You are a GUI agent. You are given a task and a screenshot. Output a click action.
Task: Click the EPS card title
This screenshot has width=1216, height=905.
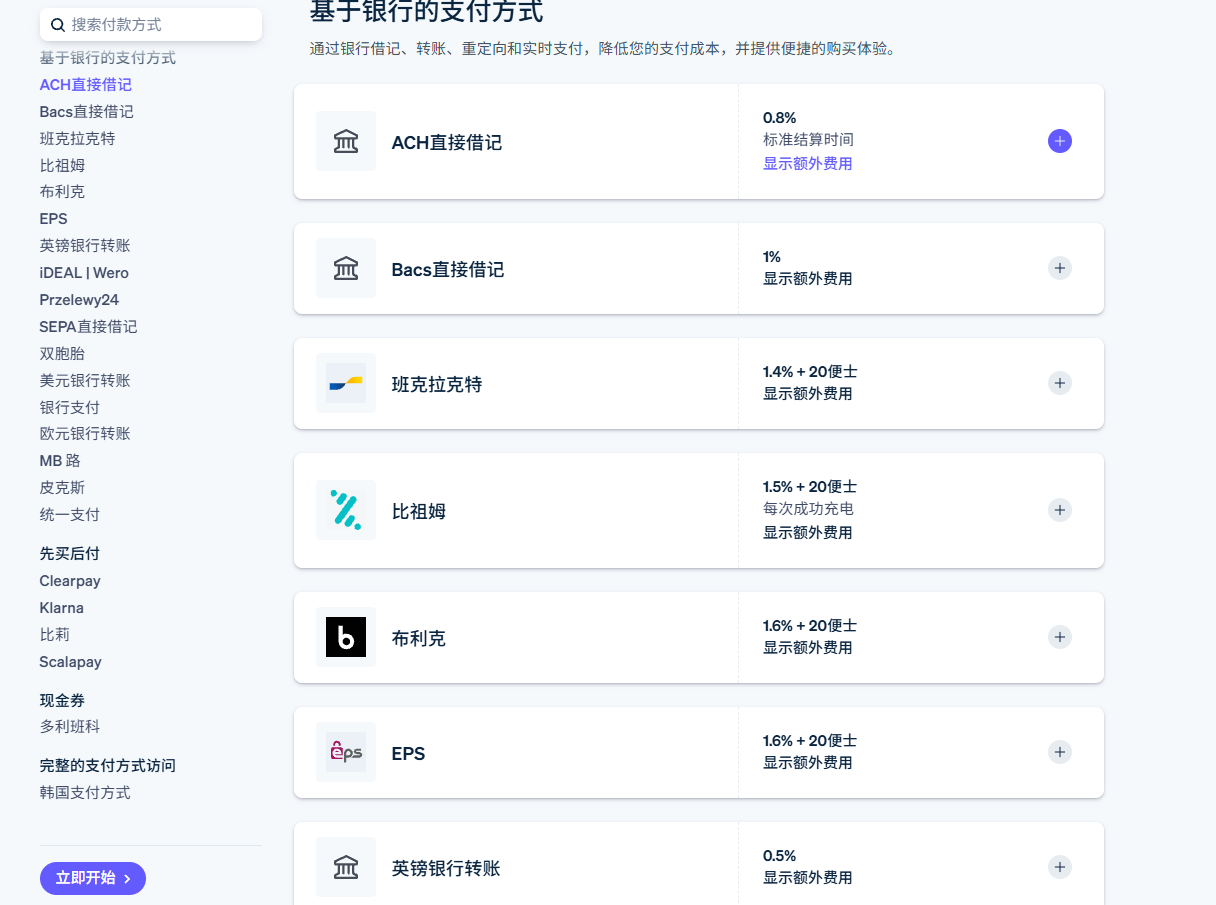(408, 754)
